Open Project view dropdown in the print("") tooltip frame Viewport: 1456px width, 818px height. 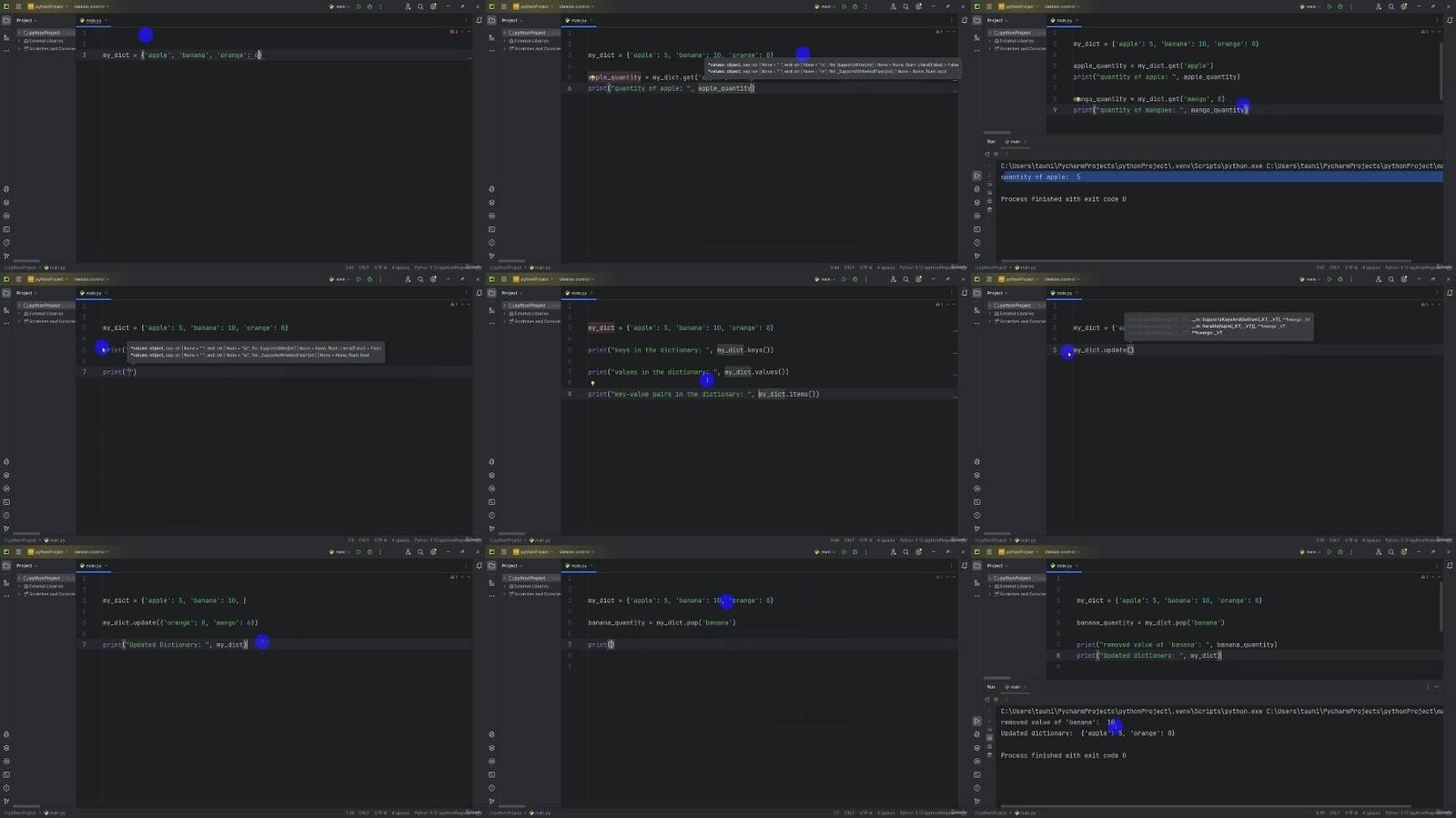coord(26,293)
